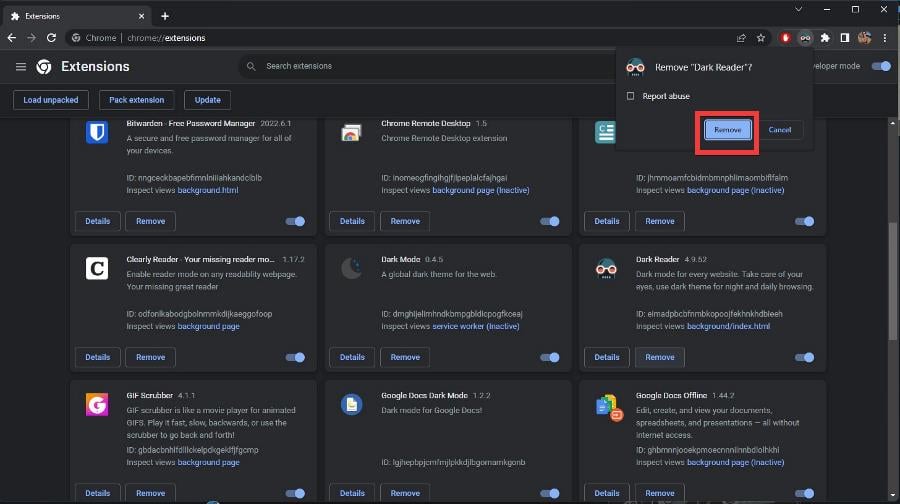Open the tab search chevron
The width and height of the screenshot is (900, 504).
tap(798, 9)
